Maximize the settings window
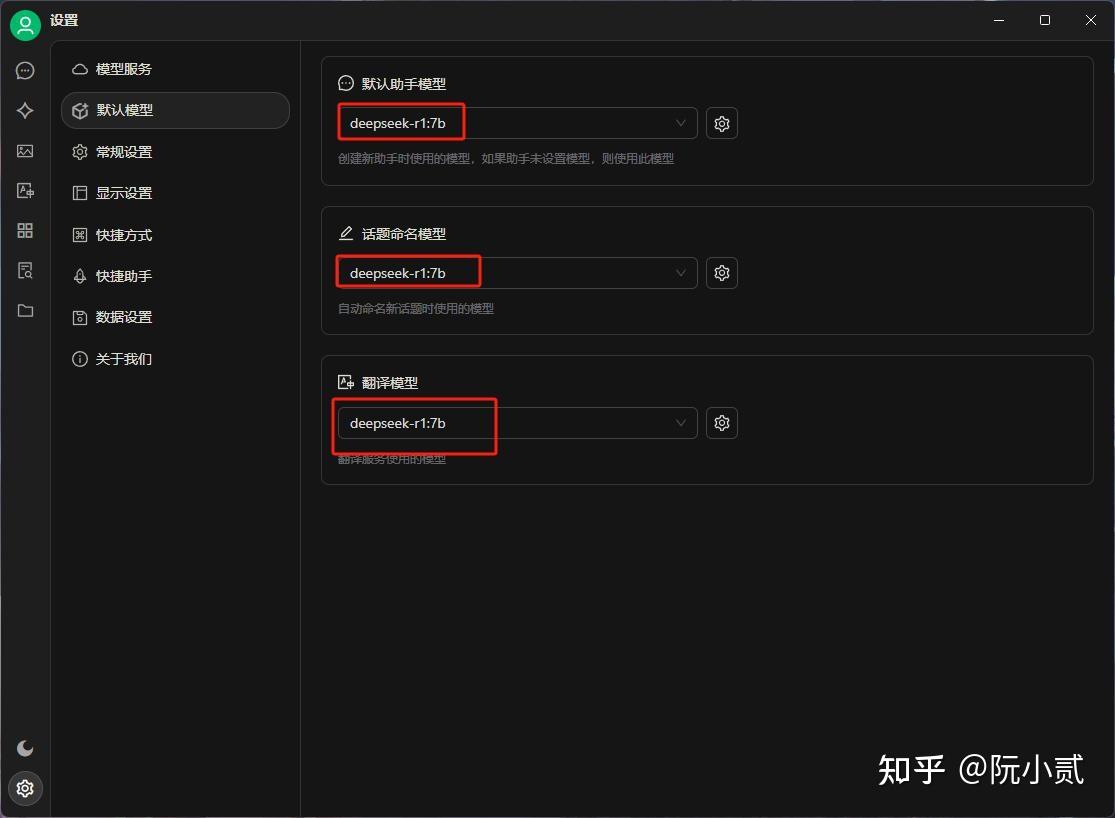 (x=1045, y=20)
